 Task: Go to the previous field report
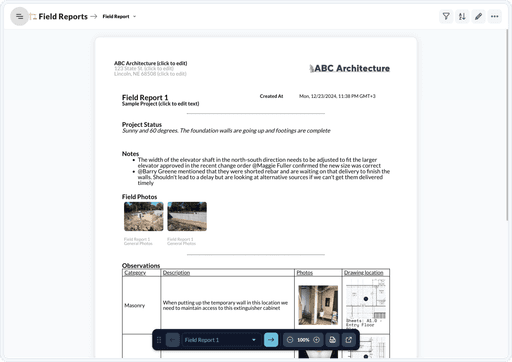pyautogui.click(x=173, y=340)
